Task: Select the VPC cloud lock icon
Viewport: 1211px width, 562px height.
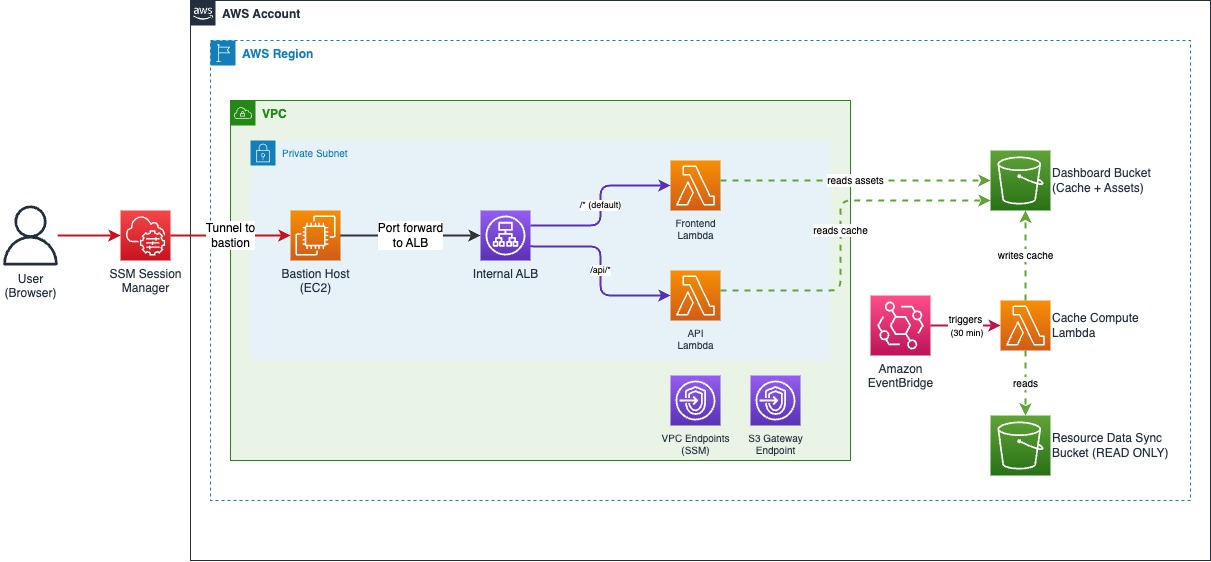Action: click(x=243, y=113)
